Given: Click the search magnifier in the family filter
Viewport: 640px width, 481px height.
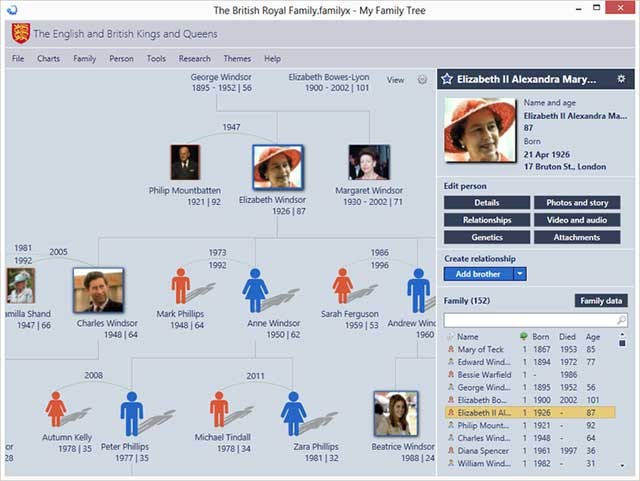Looking at the screenshot, I should [621, 321].
